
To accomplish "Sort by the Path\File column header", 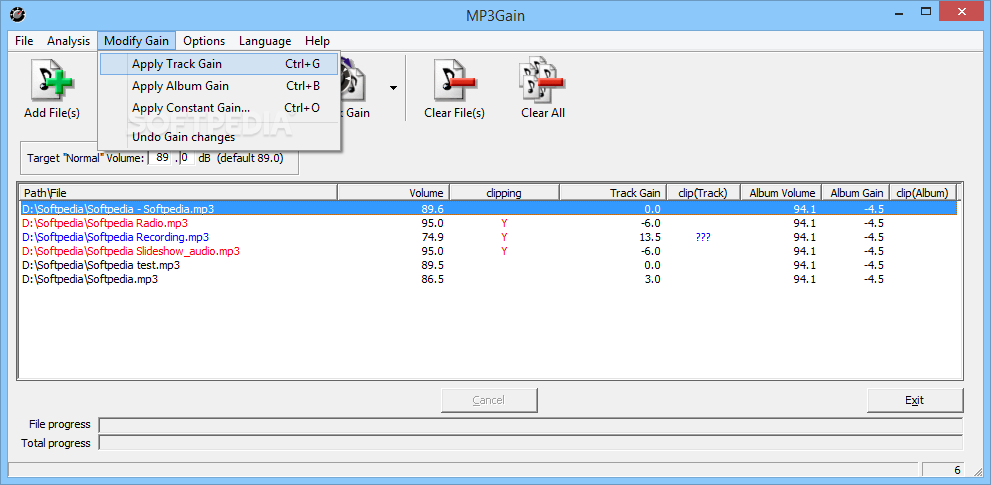I will click(179, 193).
